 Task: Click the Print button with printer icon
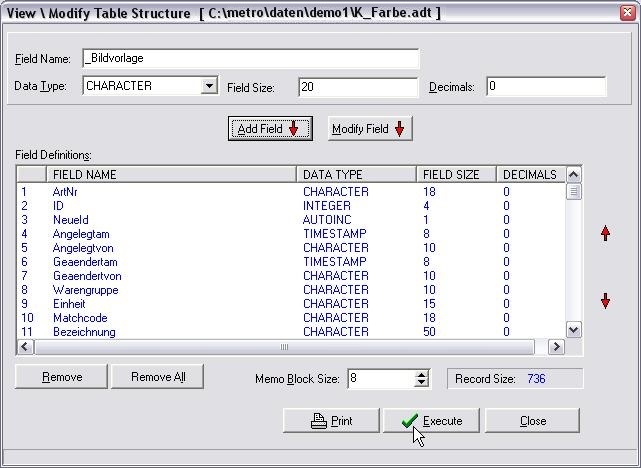(331, 421)
